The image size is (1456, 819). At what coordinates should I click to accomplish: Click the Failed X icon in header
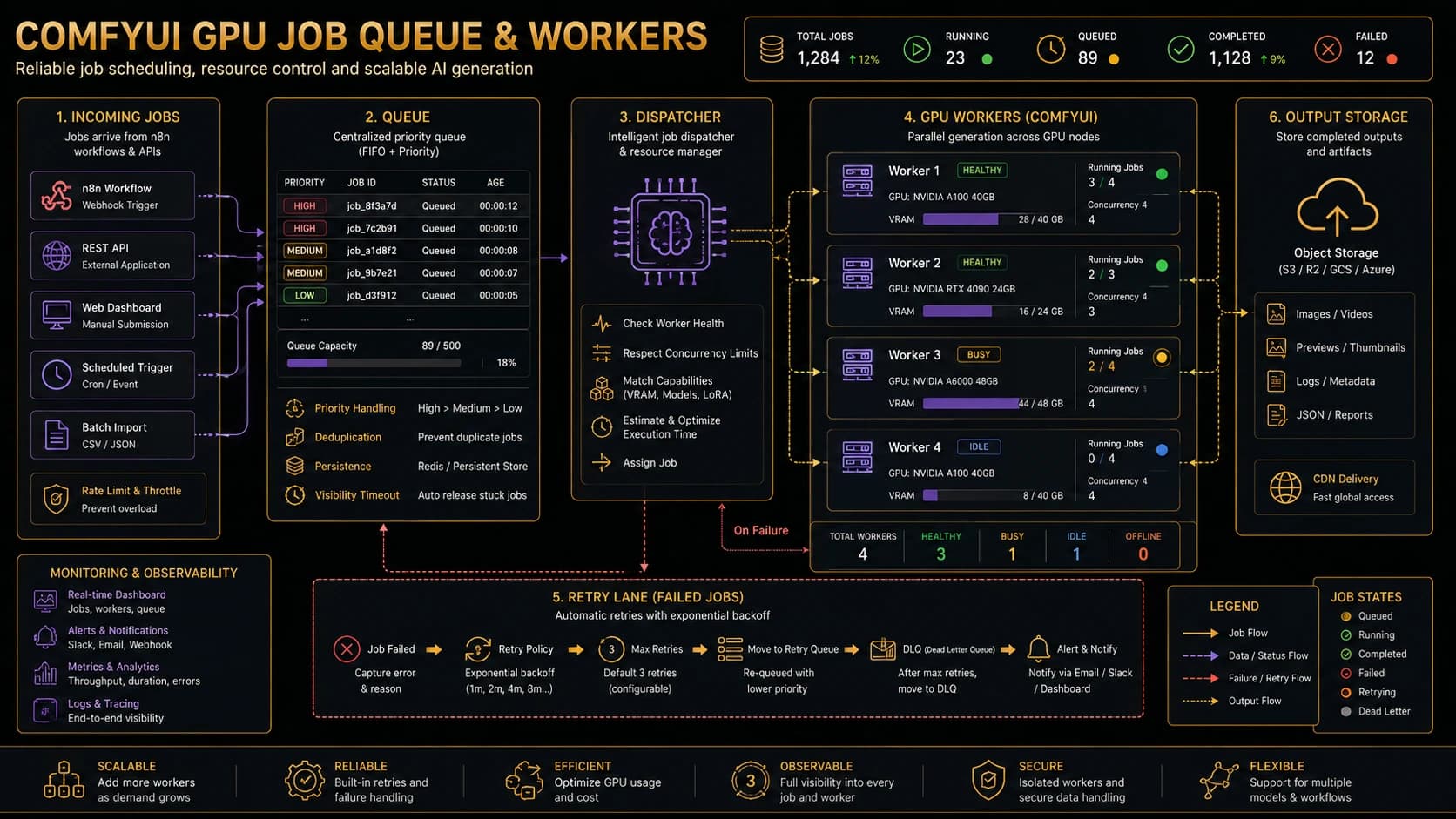click(x=1328, y=49)
